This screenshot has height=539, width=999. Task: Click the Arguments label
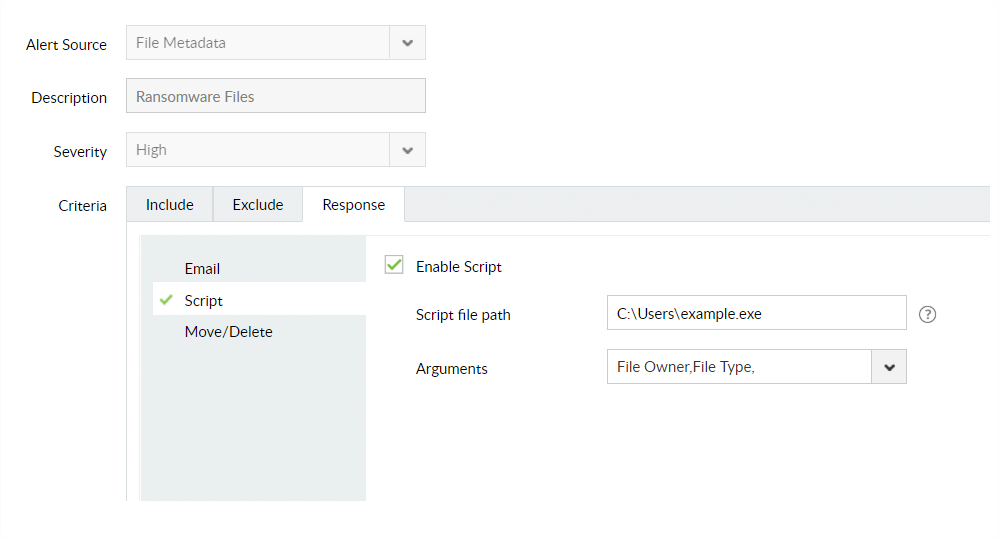pos(452,369)
